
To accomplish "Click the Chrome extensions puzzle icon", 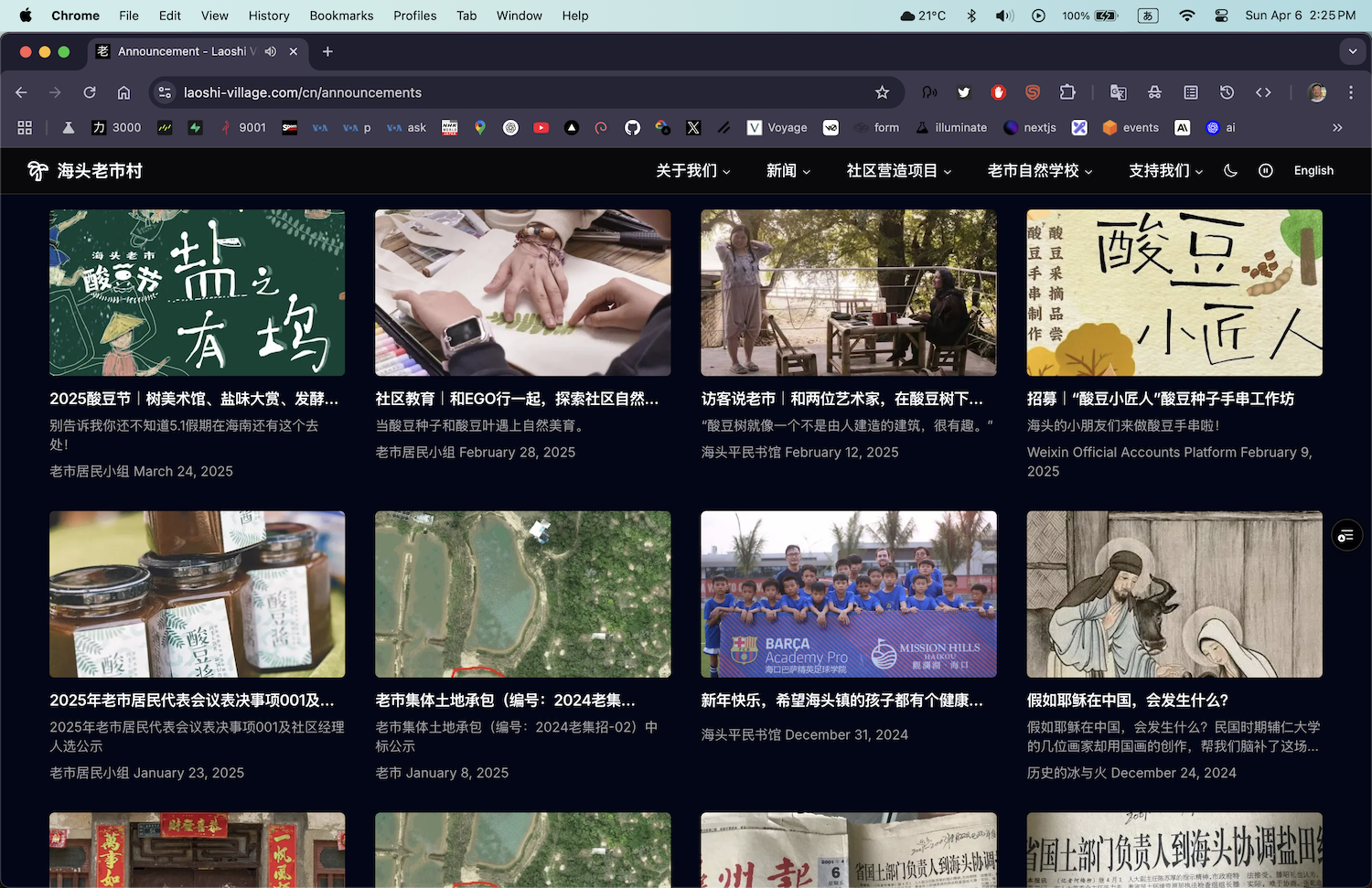I will (x=1067, y=92).
